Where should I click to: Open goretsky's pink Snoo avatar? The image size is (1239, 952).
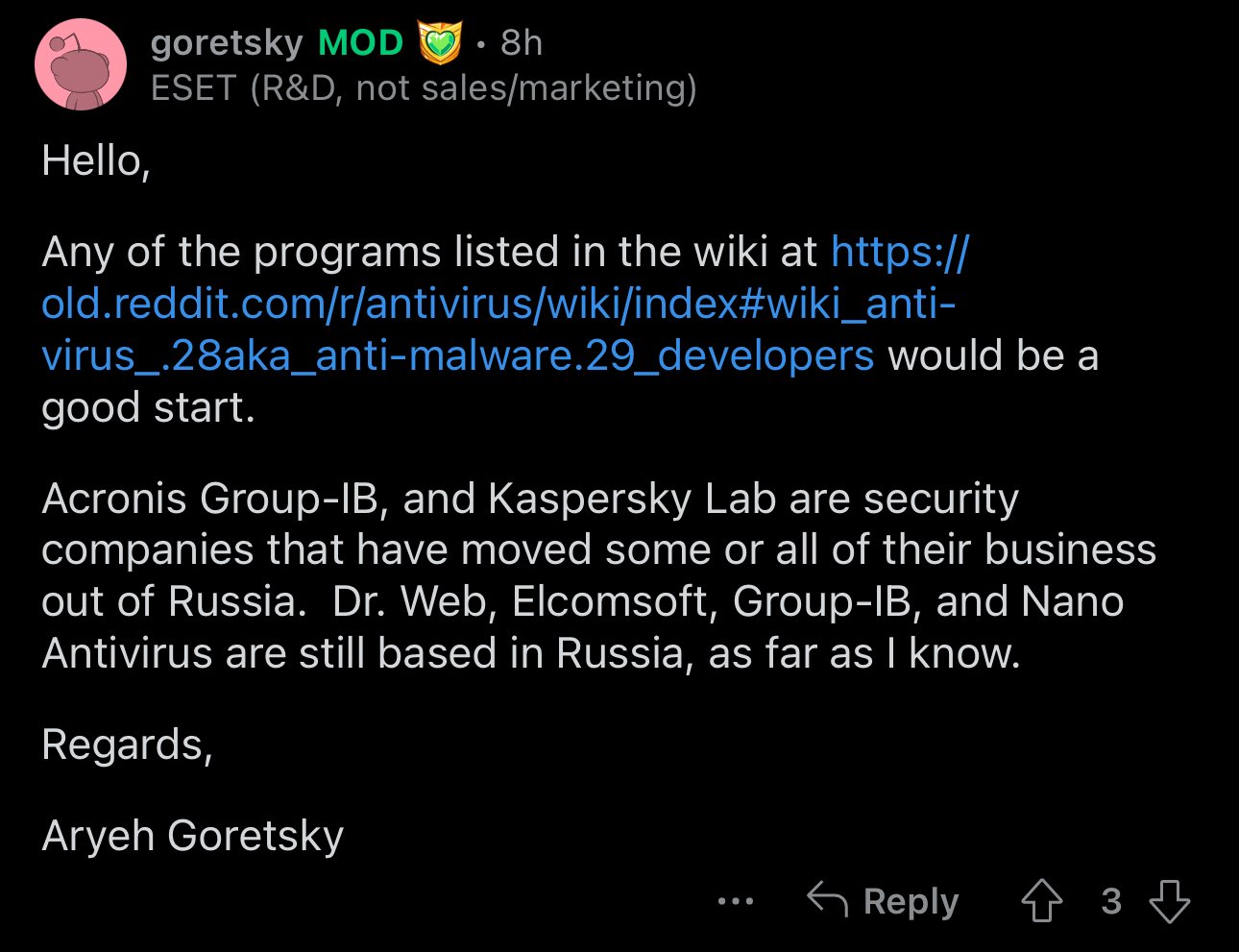[x=81, y=64]
